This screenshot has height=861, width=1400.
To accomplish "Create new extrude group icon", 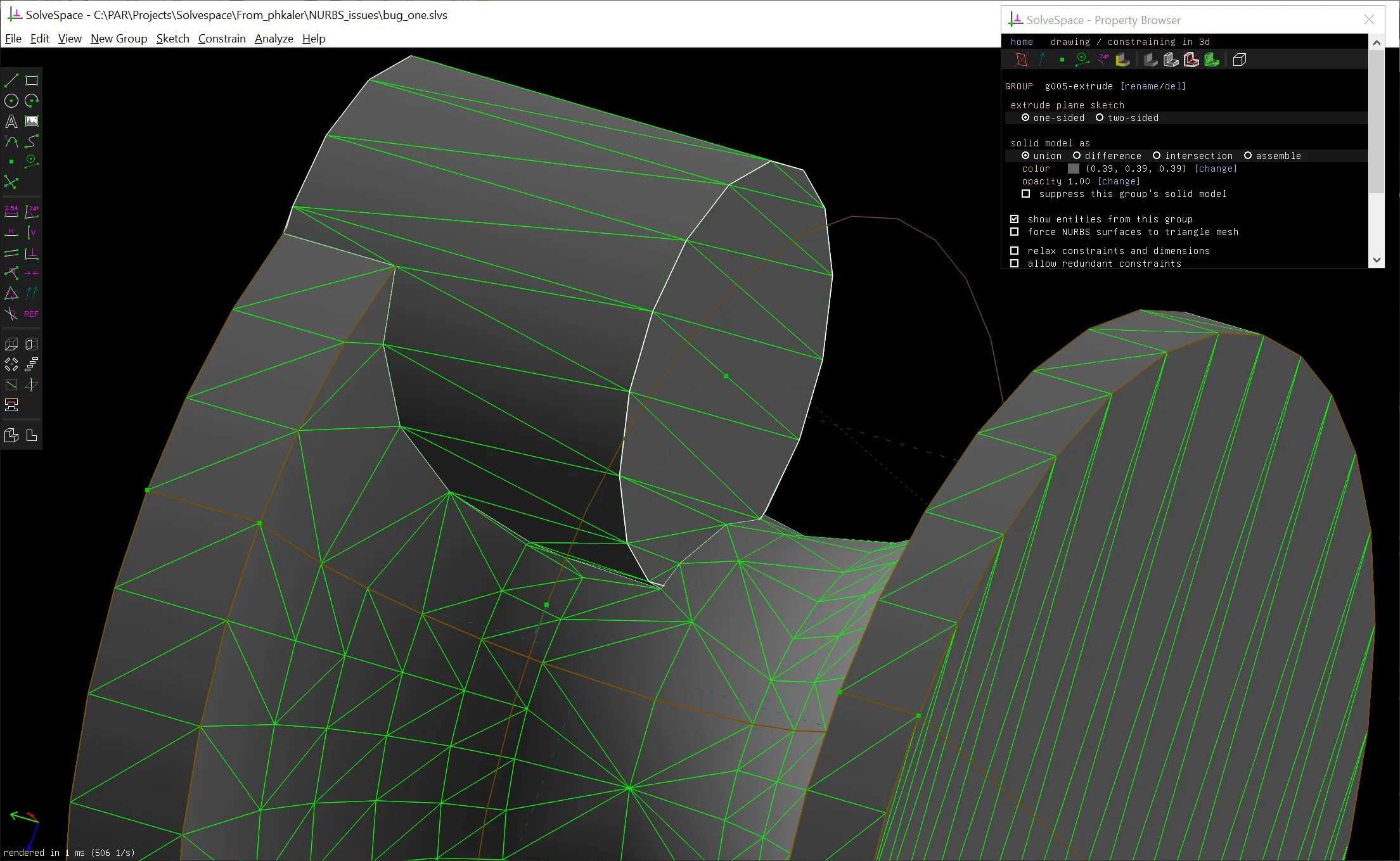I will point(11,344).
